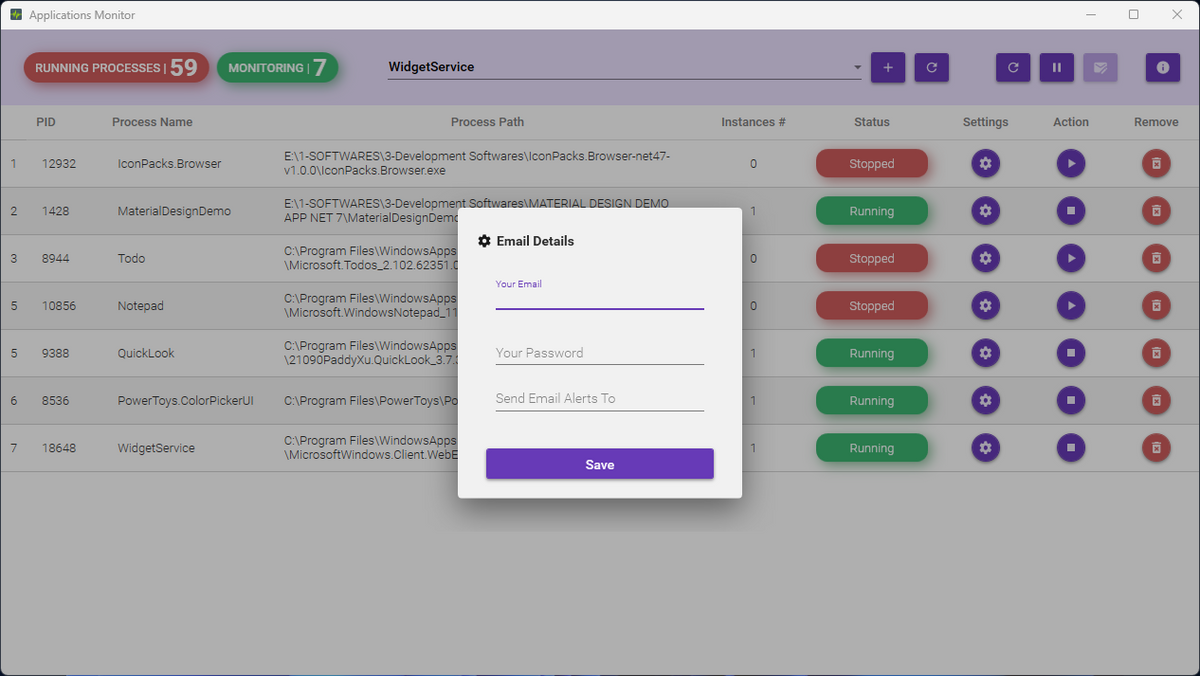
Task: Click Running status of MaterialDesignDemo
Action: pyautogui.click(x=871, y=211)
